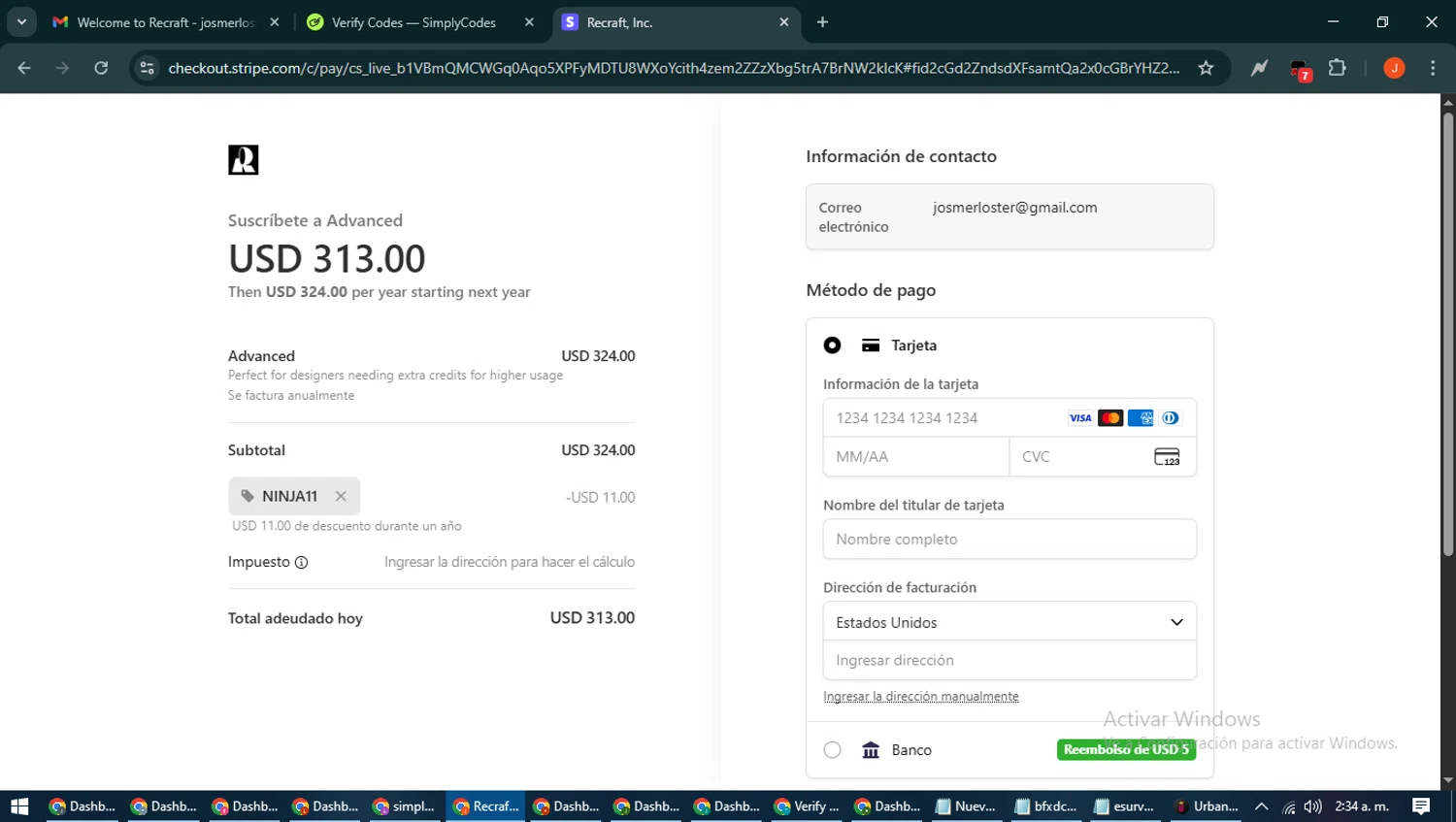Click the Diners Club logo

coord(1171,418)
